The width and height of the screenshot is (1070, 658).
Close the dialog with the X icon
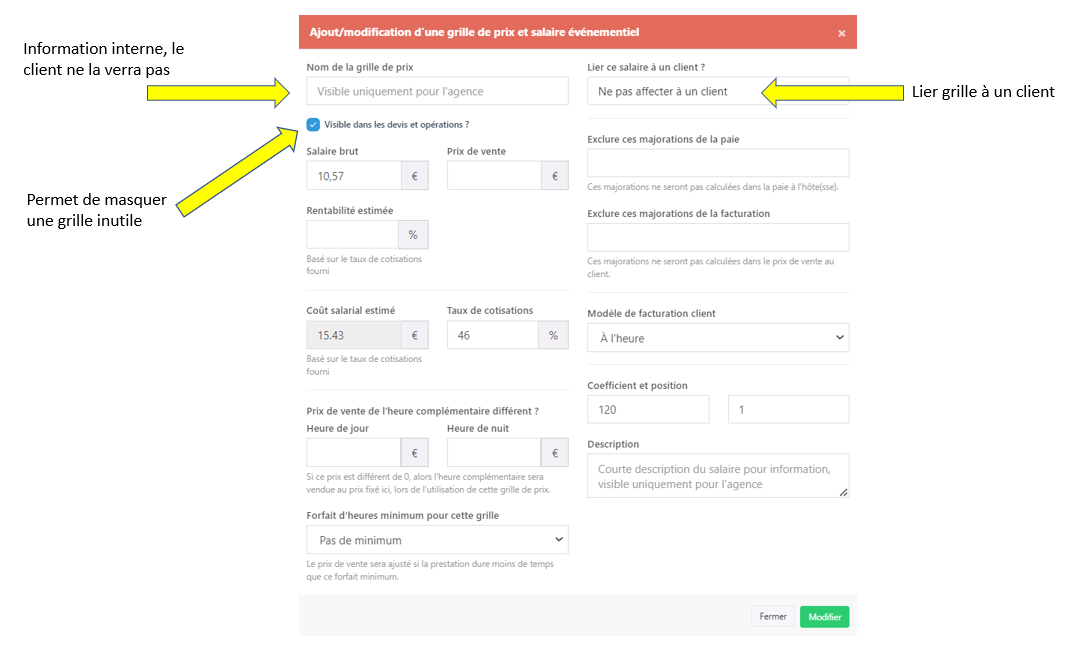(841, 33)
